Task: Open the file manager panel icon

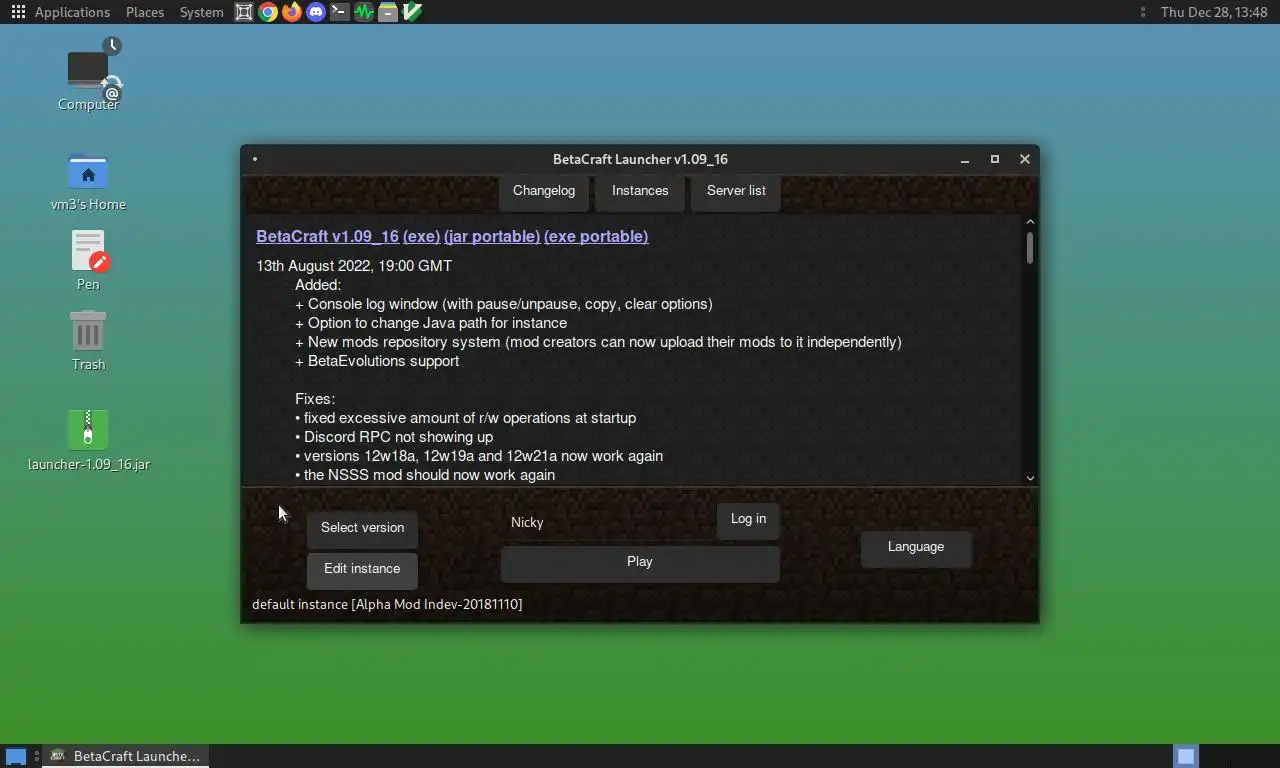Action: 388,12
